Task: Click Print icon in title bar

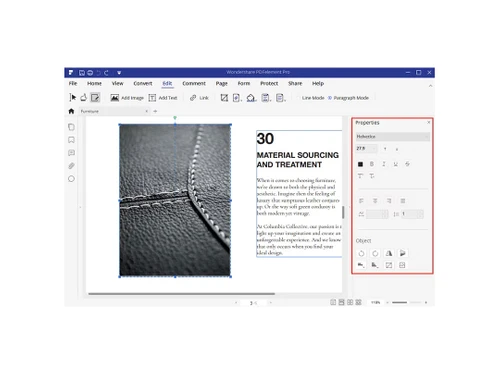Action: click(x=90, y=72)
